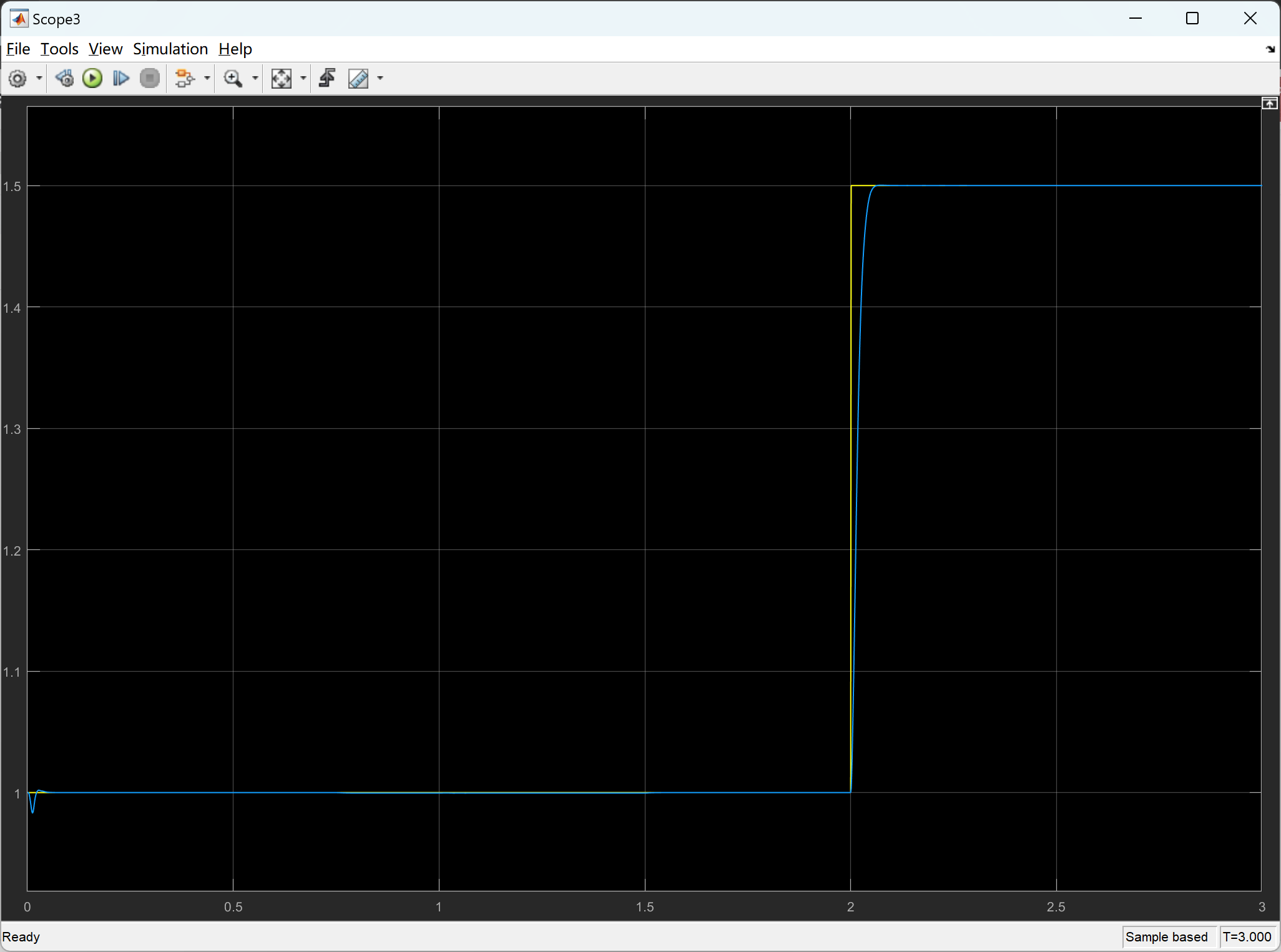Click Highlight Simulink Block icon
This screenshot has height=952, width=1281.
pos(184,79)
